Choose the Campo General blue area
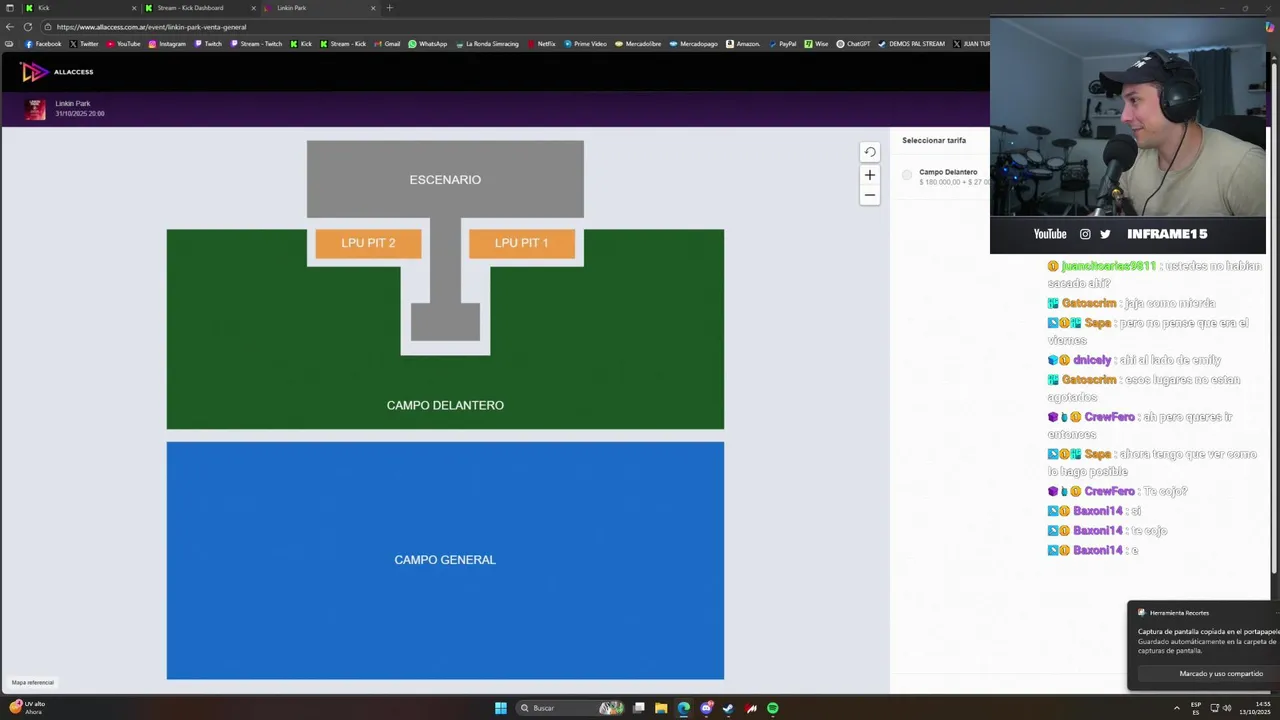 point(445,560)
